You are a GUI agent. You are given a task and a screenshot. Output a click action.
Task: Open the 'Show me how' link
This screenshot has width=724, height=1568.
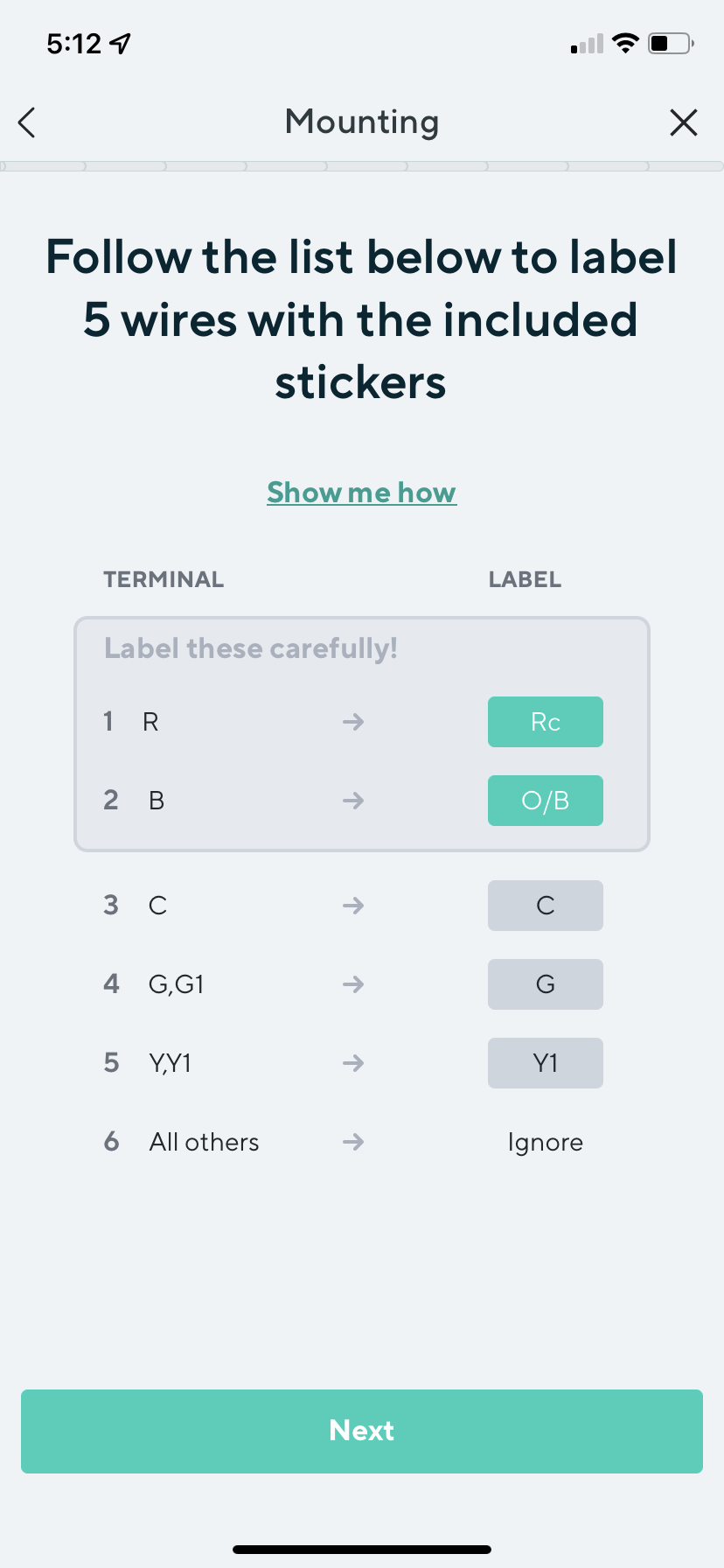tap(361, 493)
